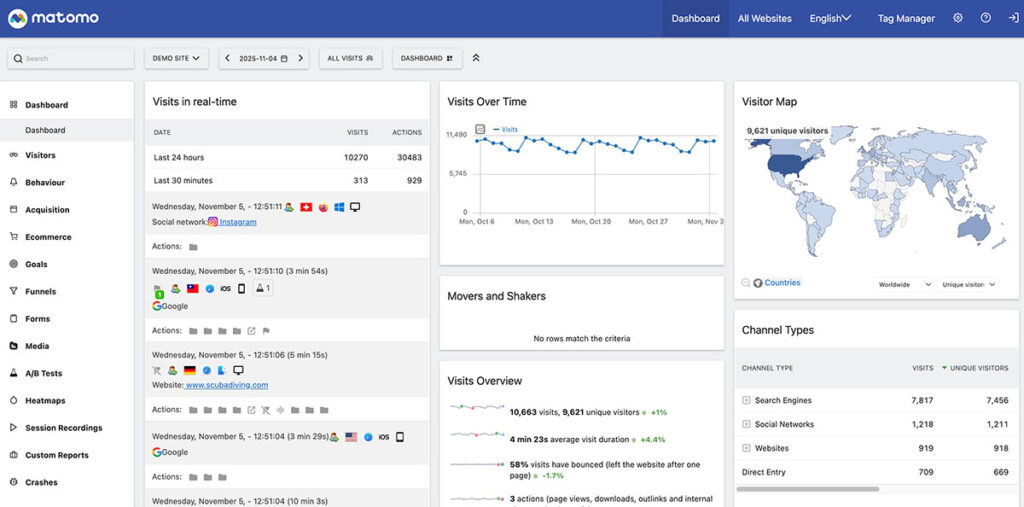Click the average visit duration sparkline
Viewport: 1024px width, 507px height.
click(477, 434)
